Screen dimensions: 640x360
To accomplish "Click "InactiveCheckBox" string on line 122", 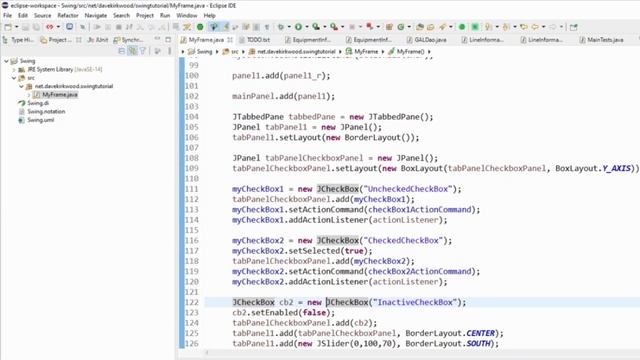I will point(415,302).
